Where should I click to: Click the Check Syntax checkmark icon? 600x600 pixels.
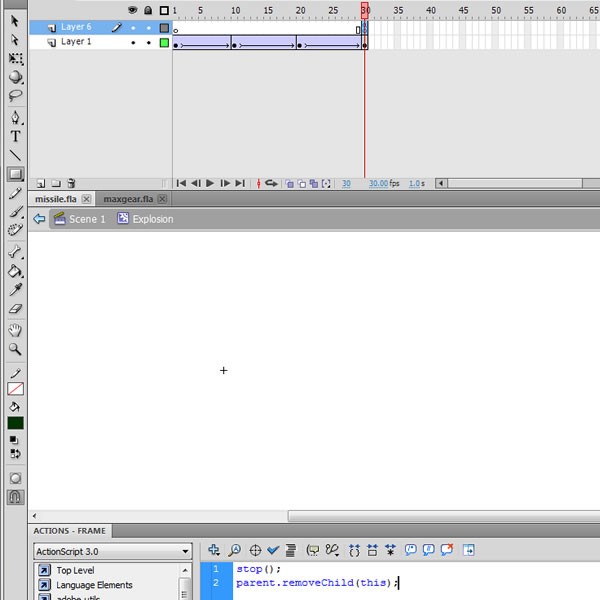tap(273, 550)
